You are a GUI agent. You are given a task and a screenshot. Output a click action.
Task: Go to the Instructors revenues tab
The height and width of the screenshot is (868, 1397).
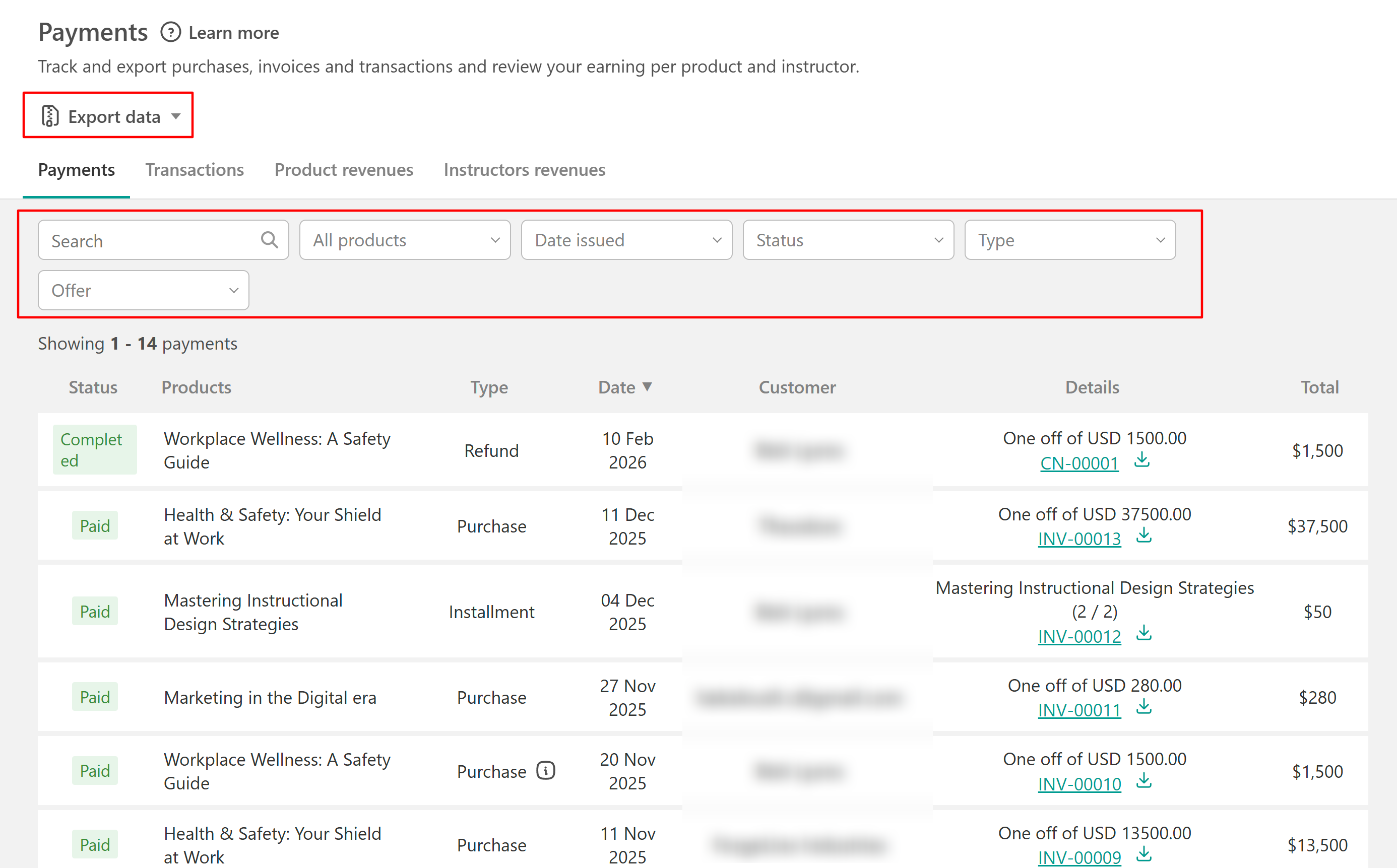coord(524,170)
